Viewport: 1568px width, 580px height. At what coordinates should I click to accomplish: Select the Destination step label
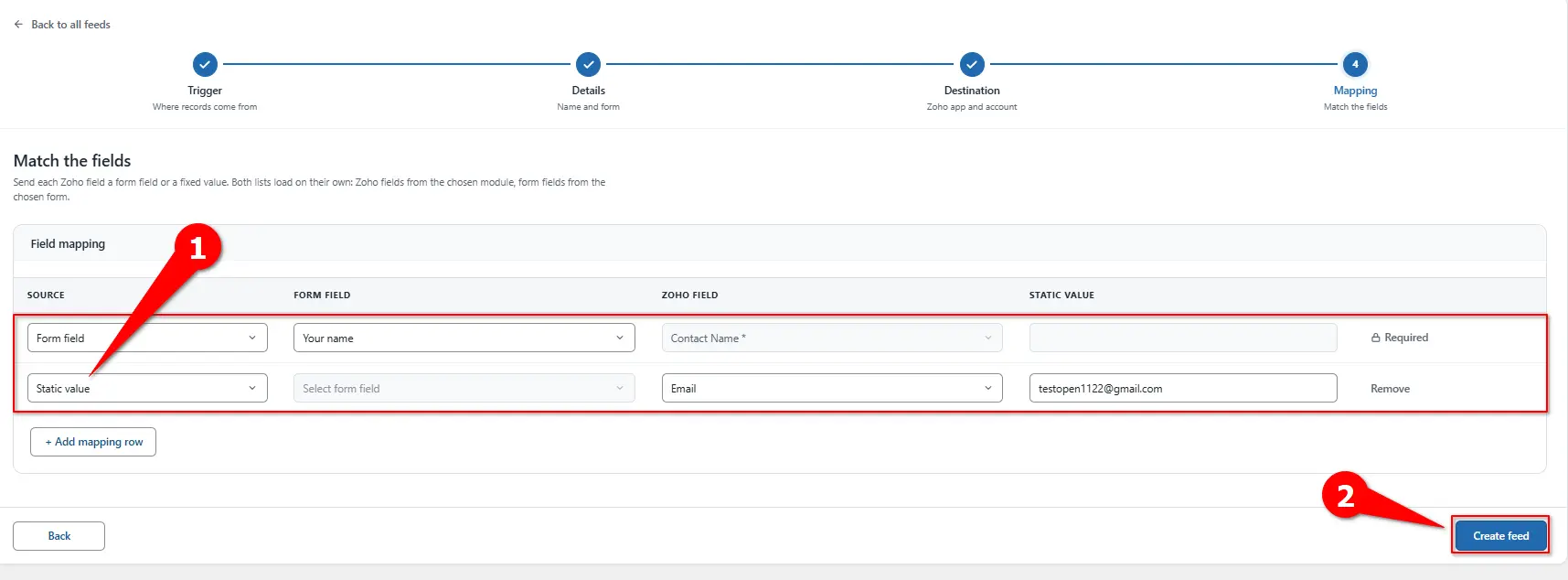pyautogui.click(x=972, y=91)
